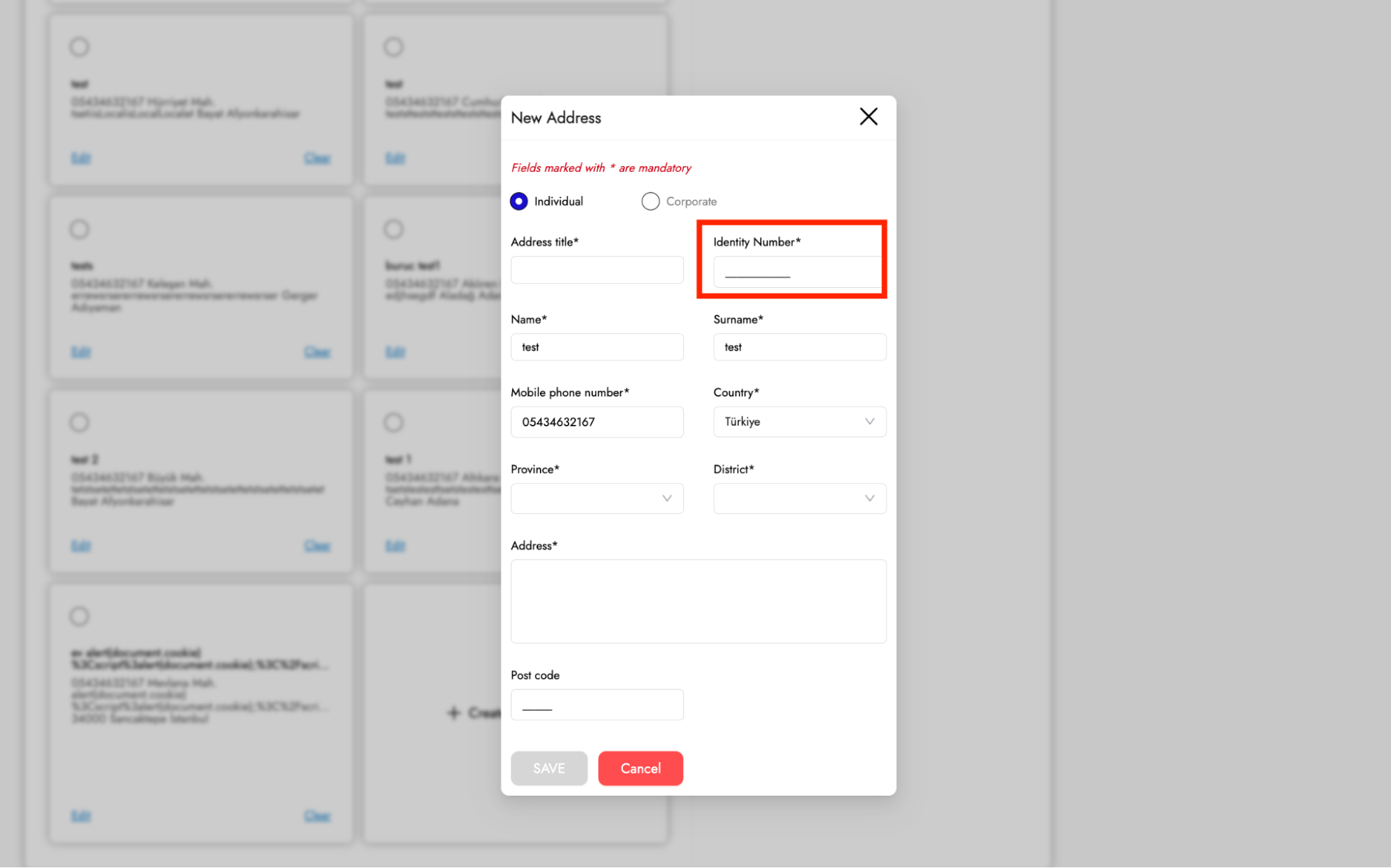The image size is (1391, 868).
Task: Click the Name text field
Action: [x=596, y=347]
